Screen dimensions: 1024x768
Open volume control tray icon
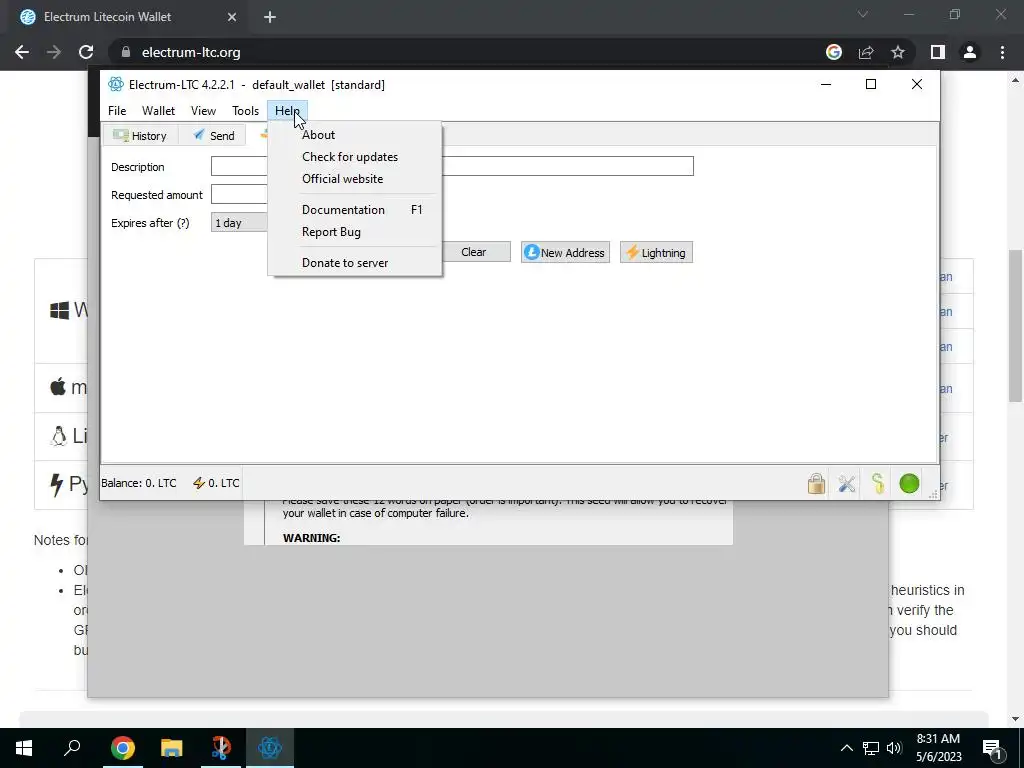894,748
